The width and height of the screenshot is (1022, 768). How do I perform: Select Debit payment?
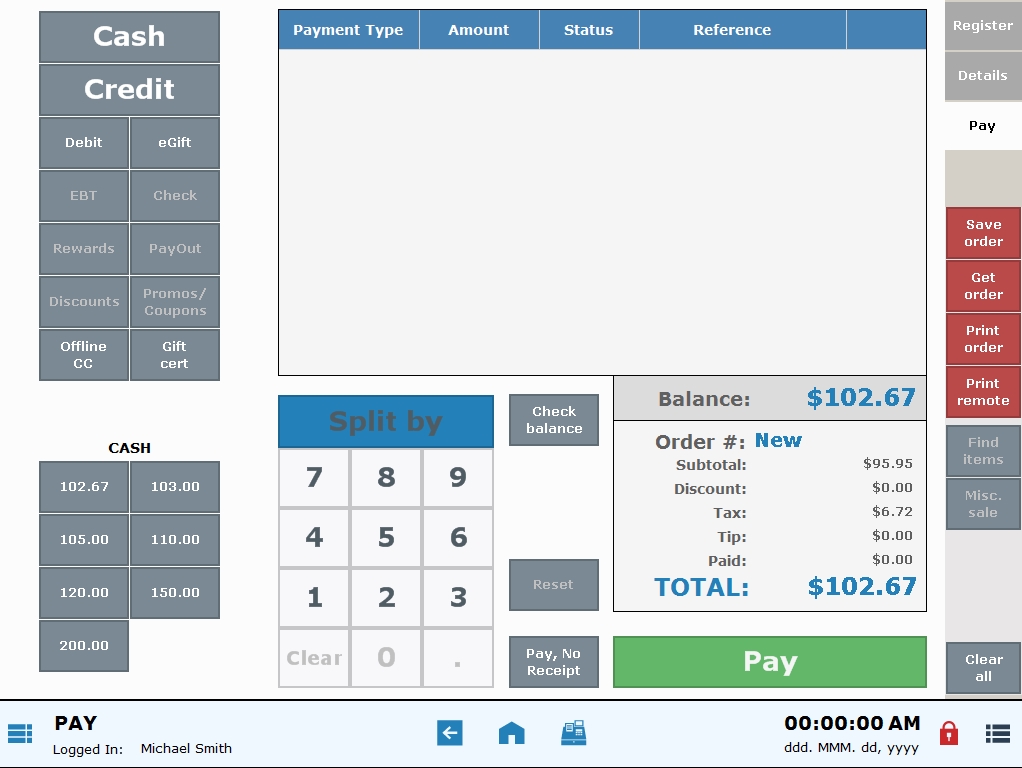(x=83, y=142)
